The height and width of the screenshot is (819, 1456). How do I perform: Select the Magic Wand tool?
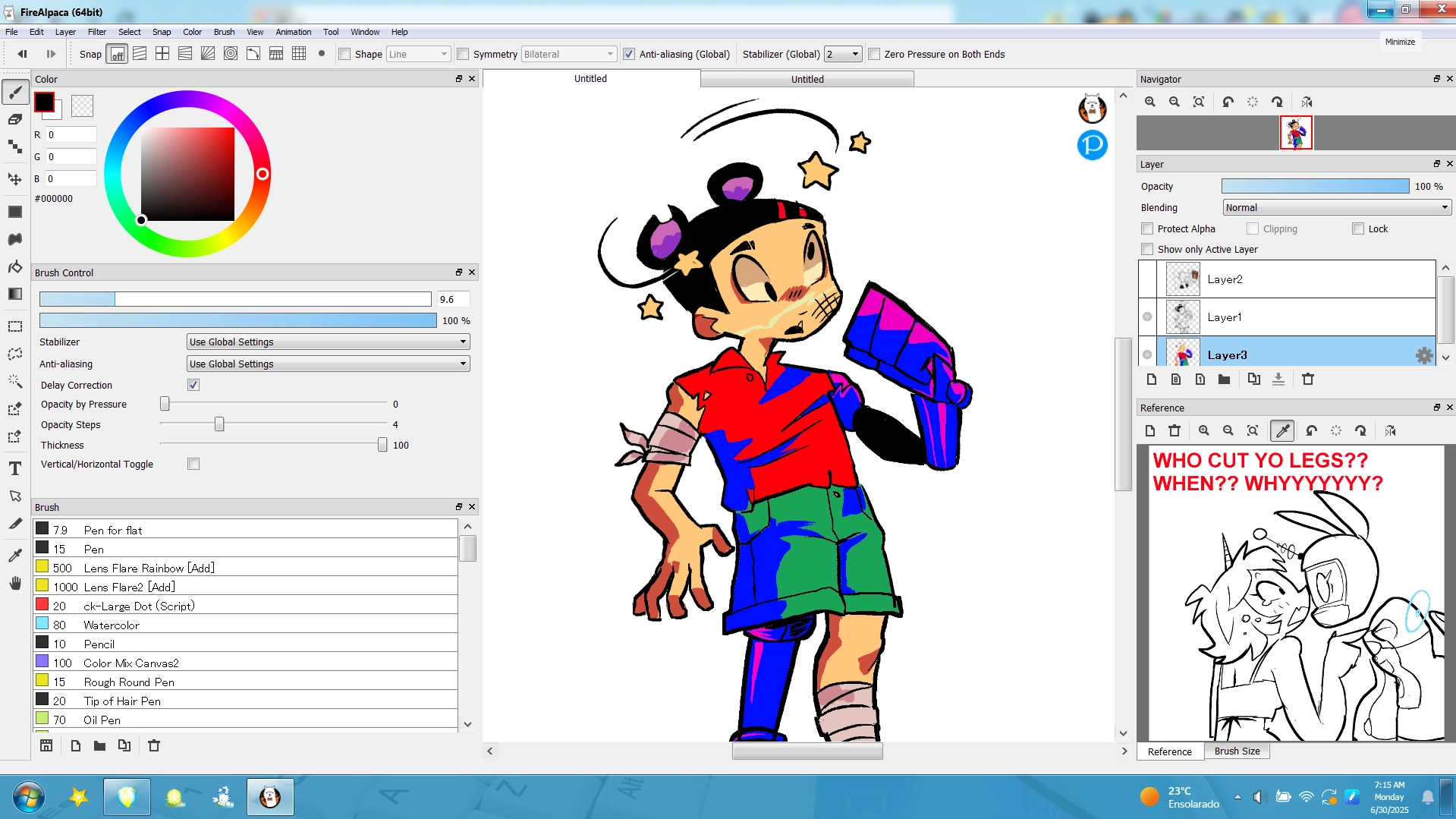click(x=15, y=381)
